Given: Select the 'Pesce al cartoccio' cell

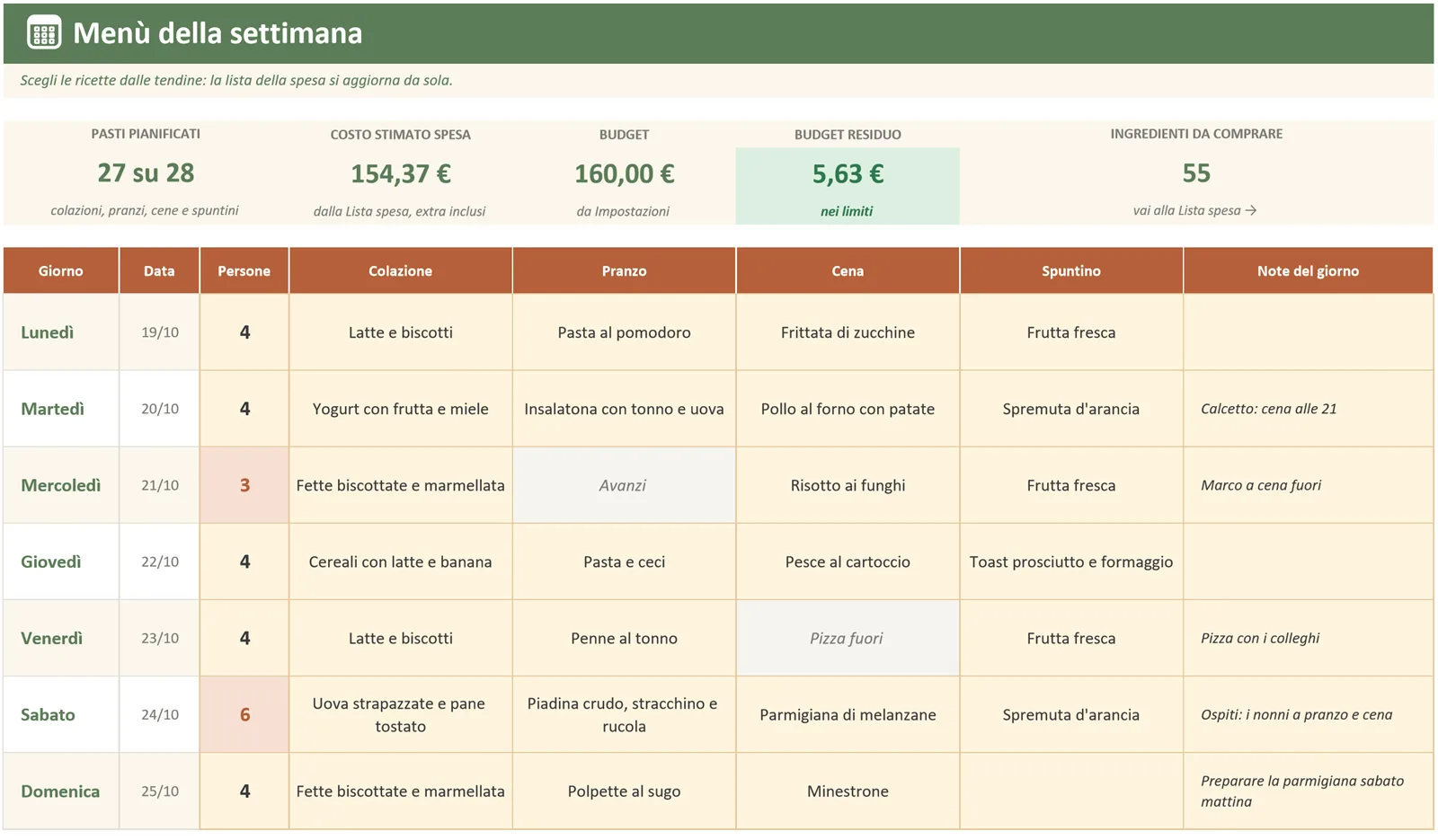Looking at the screenshot, I should click(848, 561).
